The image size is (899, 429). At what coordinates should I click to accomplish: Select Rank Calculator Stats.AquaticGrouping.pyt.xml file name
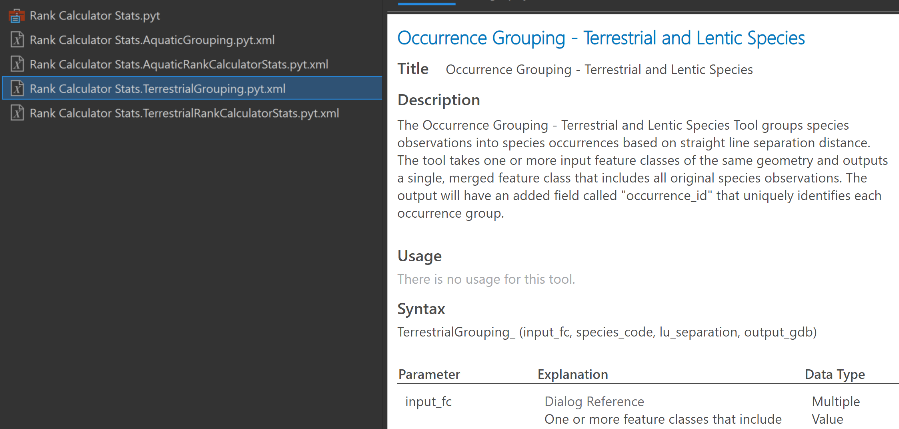point(152,40)
